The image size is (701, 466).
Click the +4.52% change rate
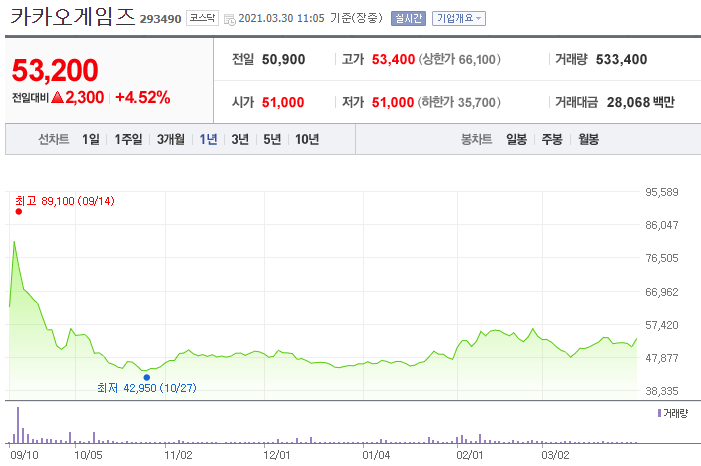(x=143, y=97)
